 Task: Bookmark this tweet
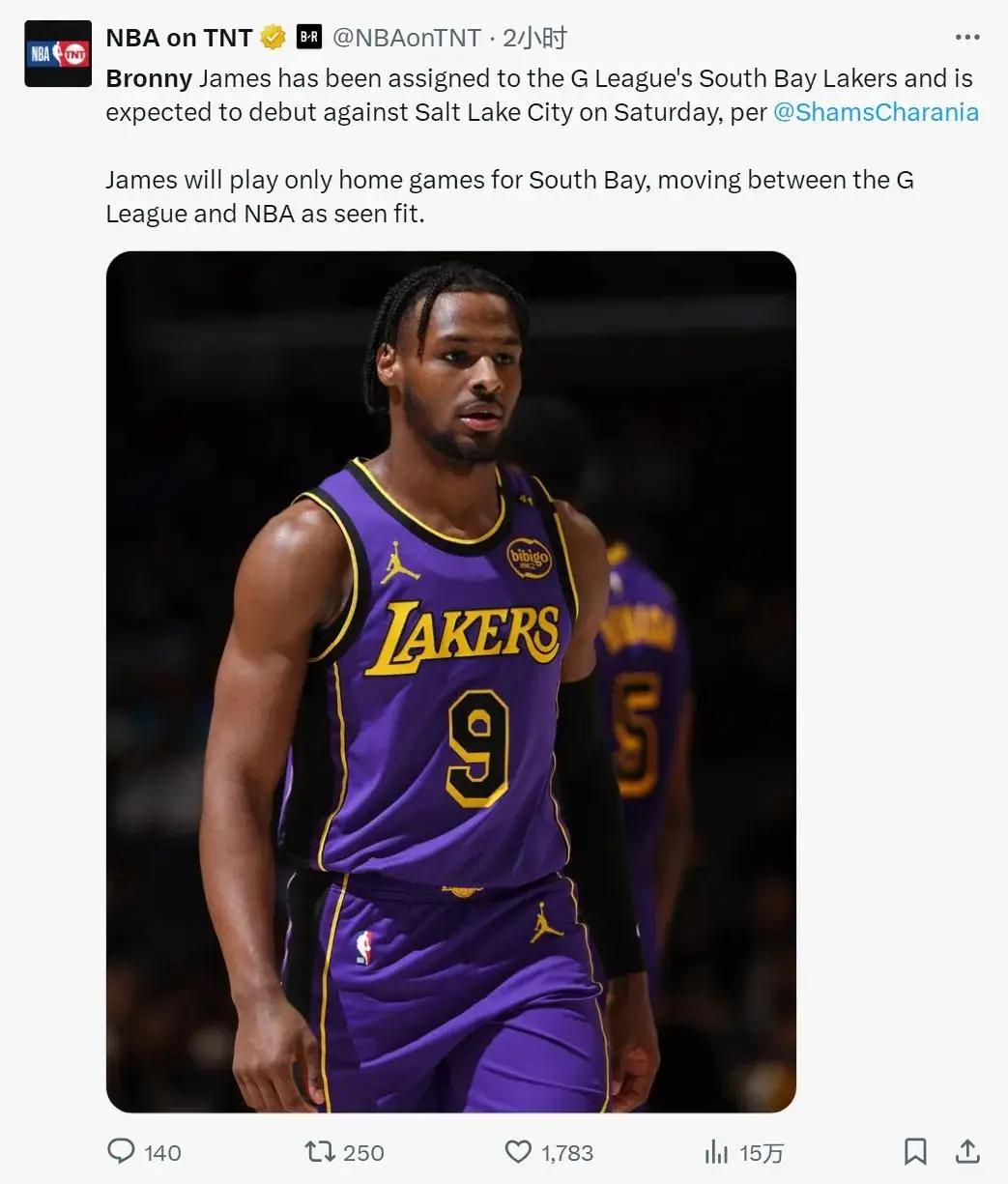[x=915, y=1151]
